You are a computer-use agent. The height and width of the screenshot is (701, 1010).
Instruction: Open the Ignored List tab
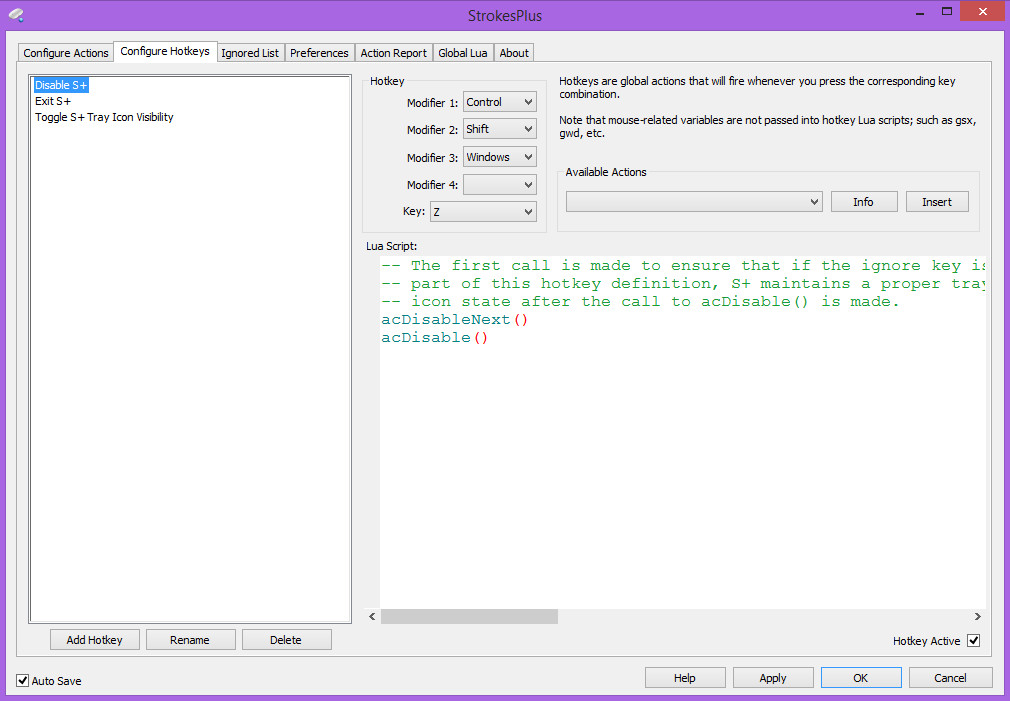[250, 53]
